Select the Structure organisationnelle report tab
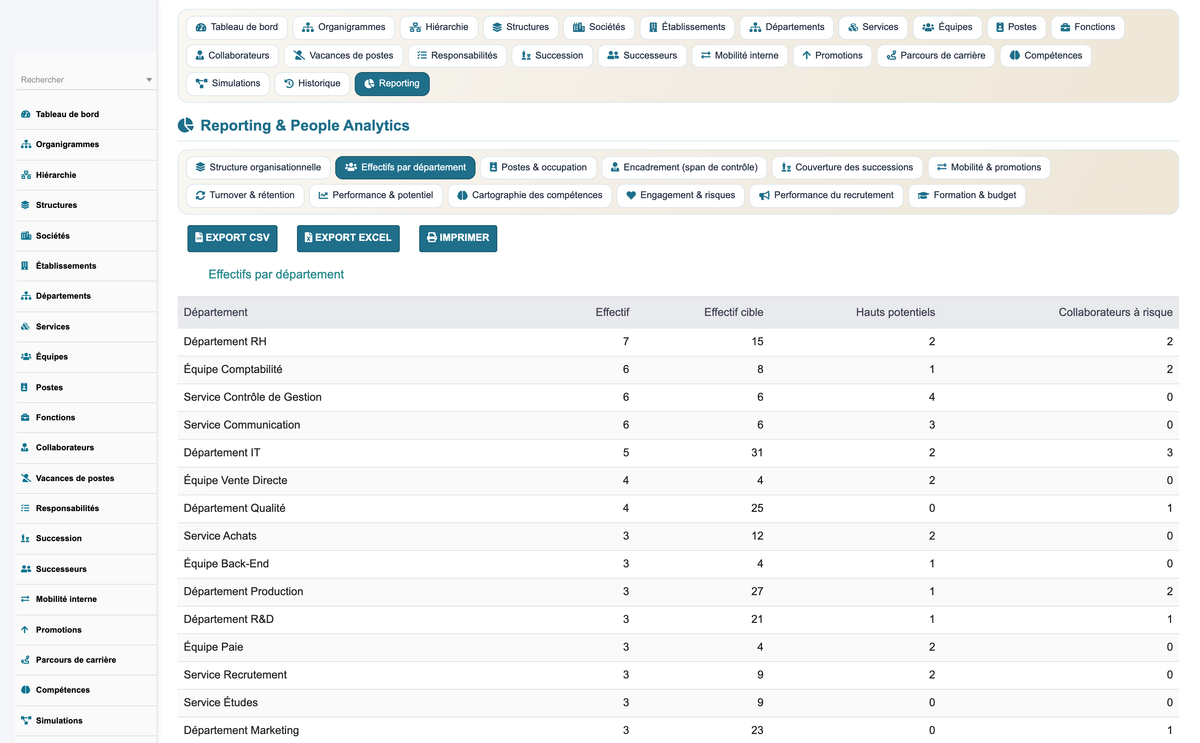Screen dimensions: 1200x743 point(258,167)
